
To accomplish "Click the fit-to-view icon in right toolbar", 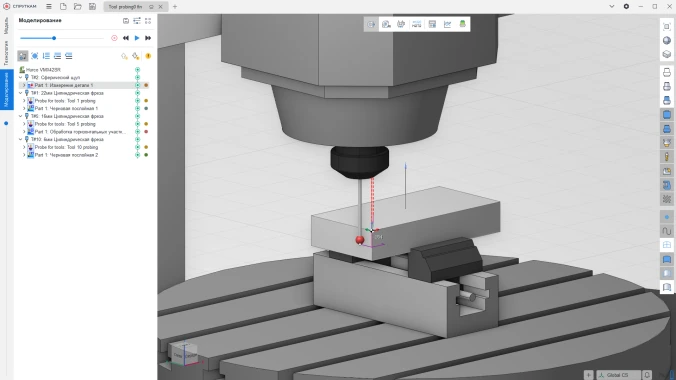I will (x=667, y=27).
